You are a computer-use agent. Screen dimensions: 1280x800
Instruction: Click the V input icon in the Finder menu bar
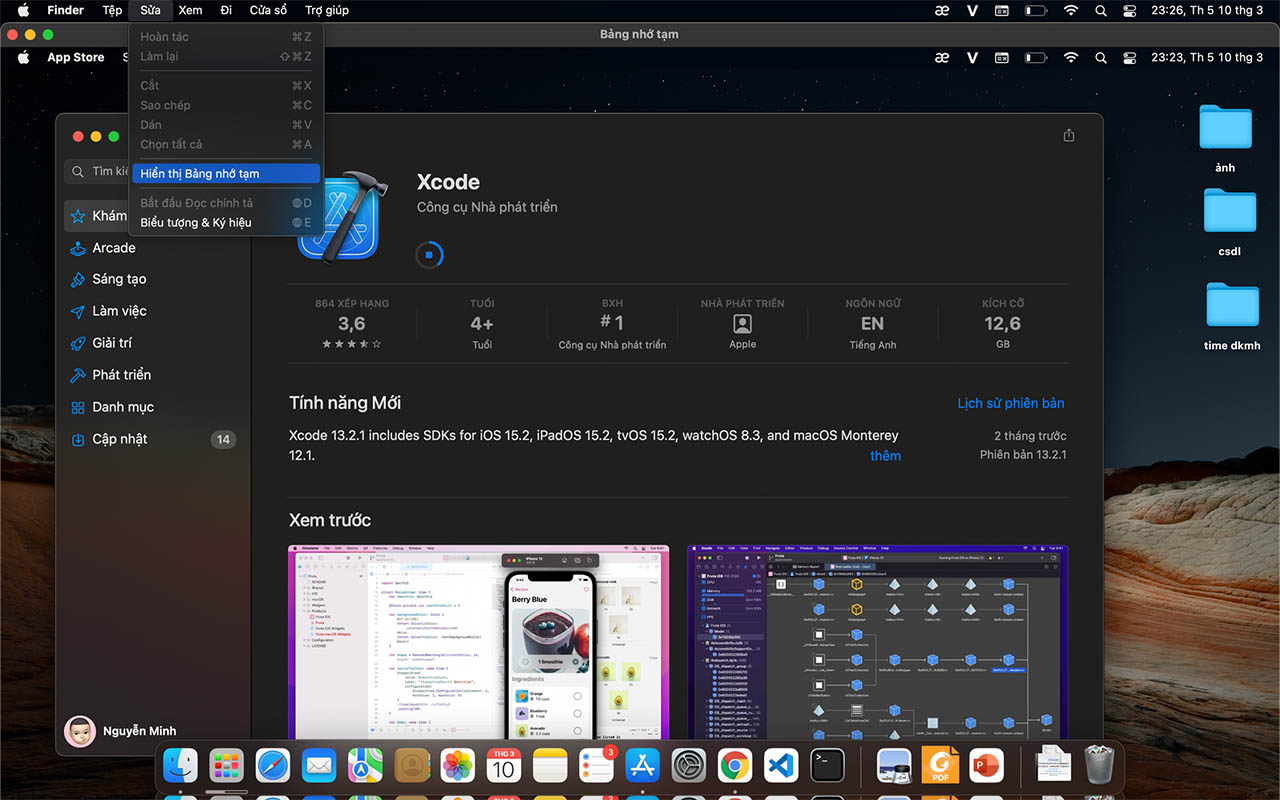coord(972,10)
